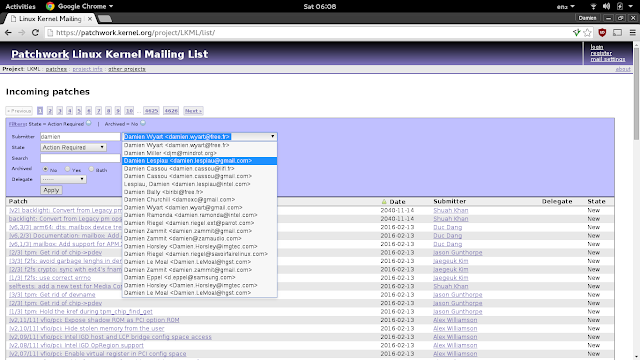Choose Damien Lespiau gmail.com from list

pyautogui.click(x=200, y=161)
